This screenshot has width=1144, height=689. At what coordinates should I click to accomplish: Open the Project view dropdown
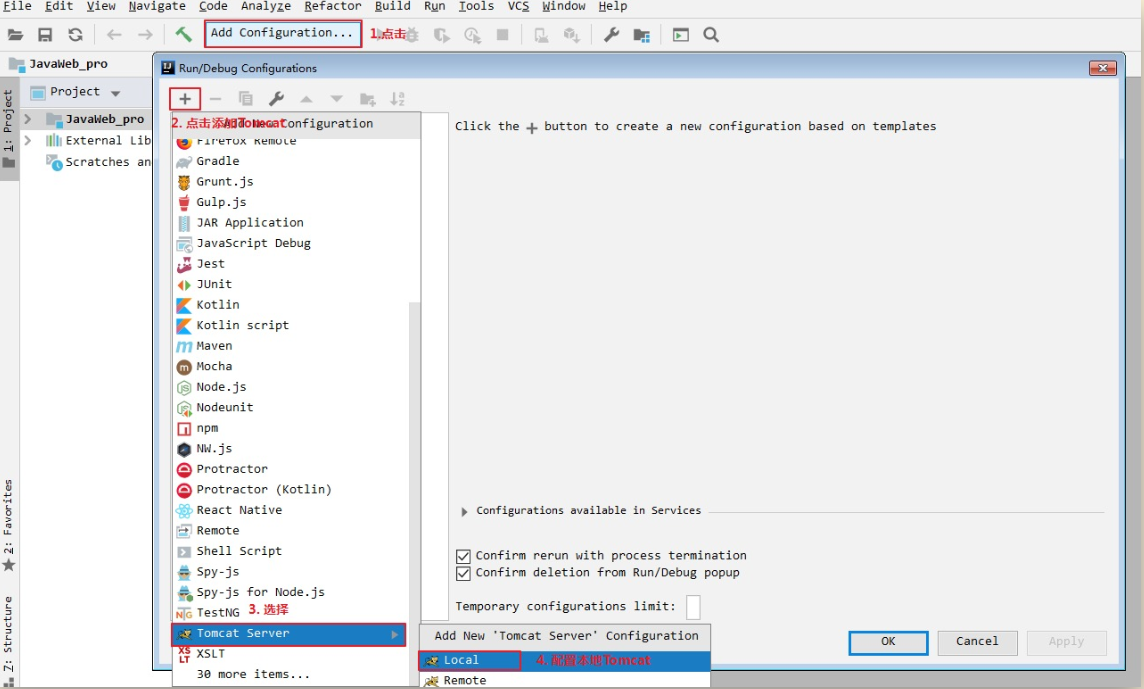[115, 93]
